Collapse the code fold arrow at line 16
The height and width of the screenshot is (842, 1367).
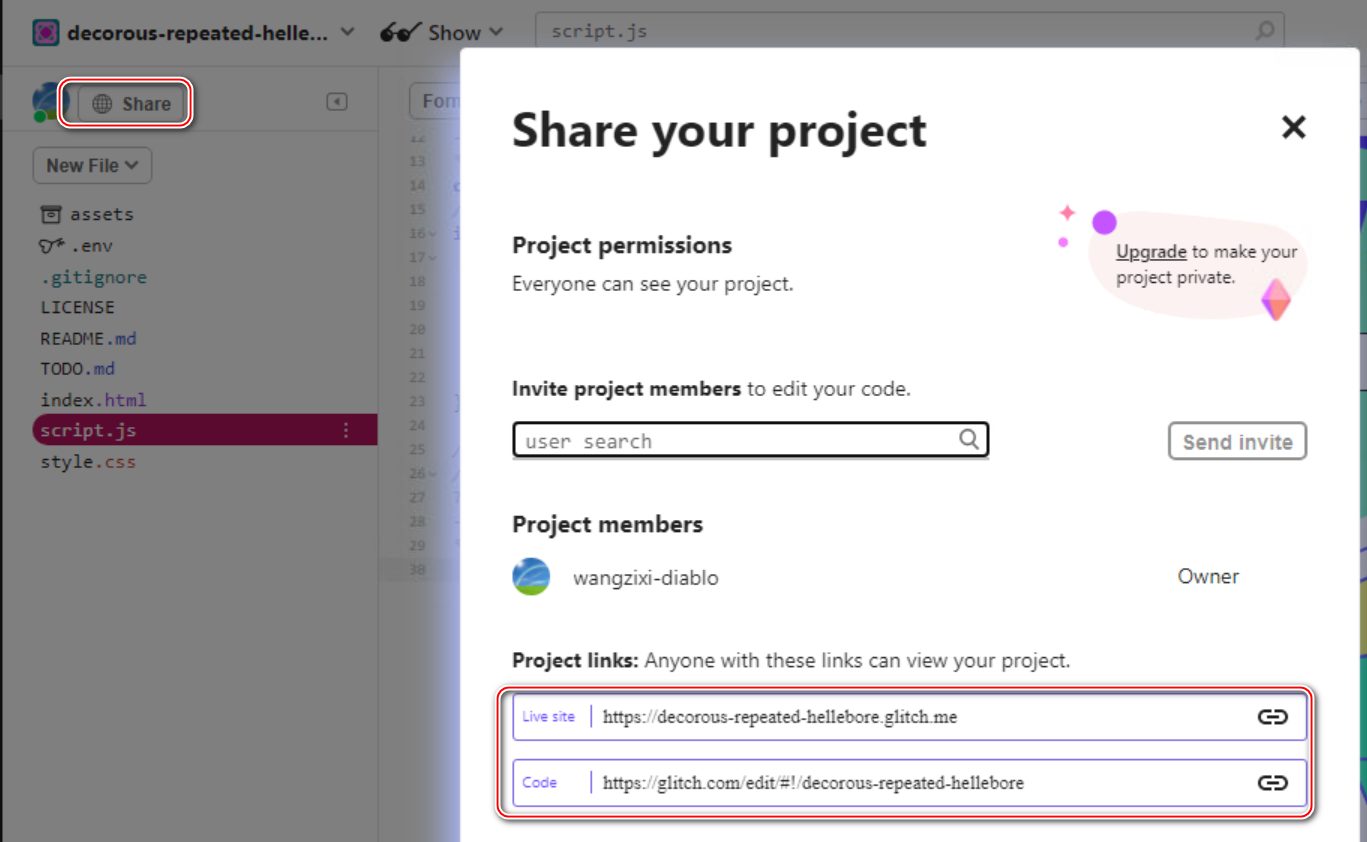click(x=432, y=234)
